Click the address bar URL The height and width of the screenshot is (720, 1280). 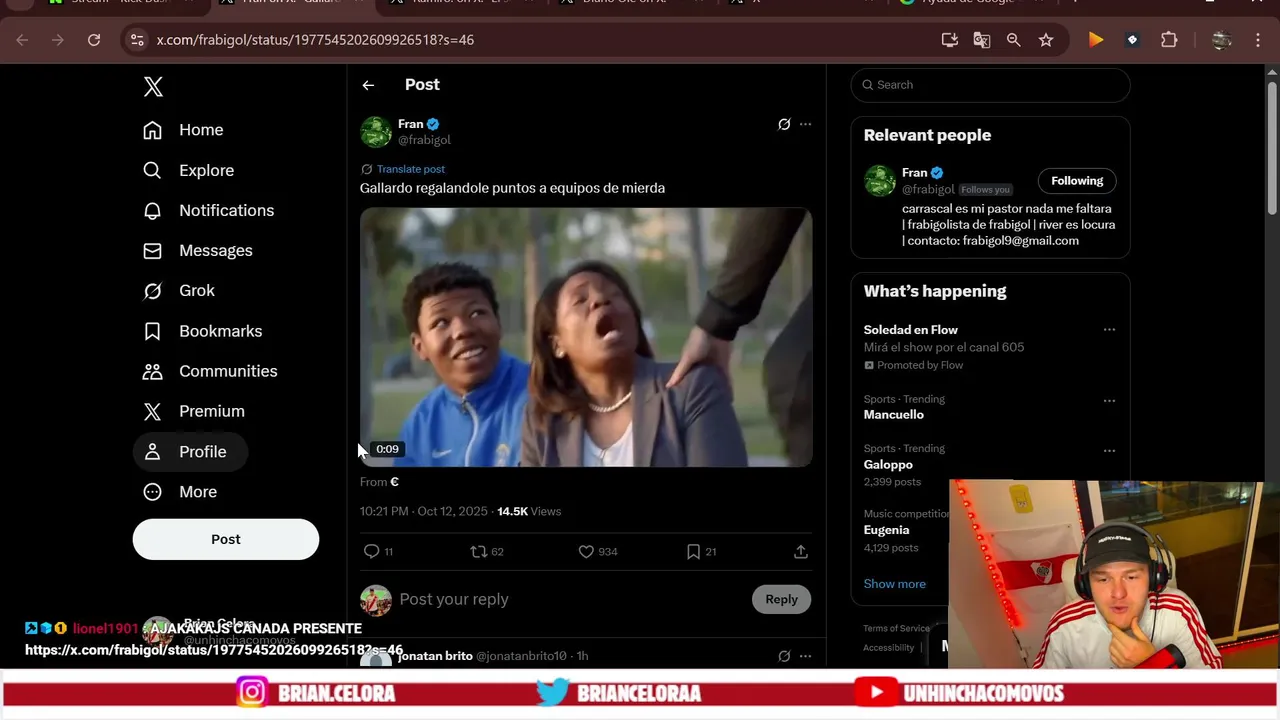point(315,40)
